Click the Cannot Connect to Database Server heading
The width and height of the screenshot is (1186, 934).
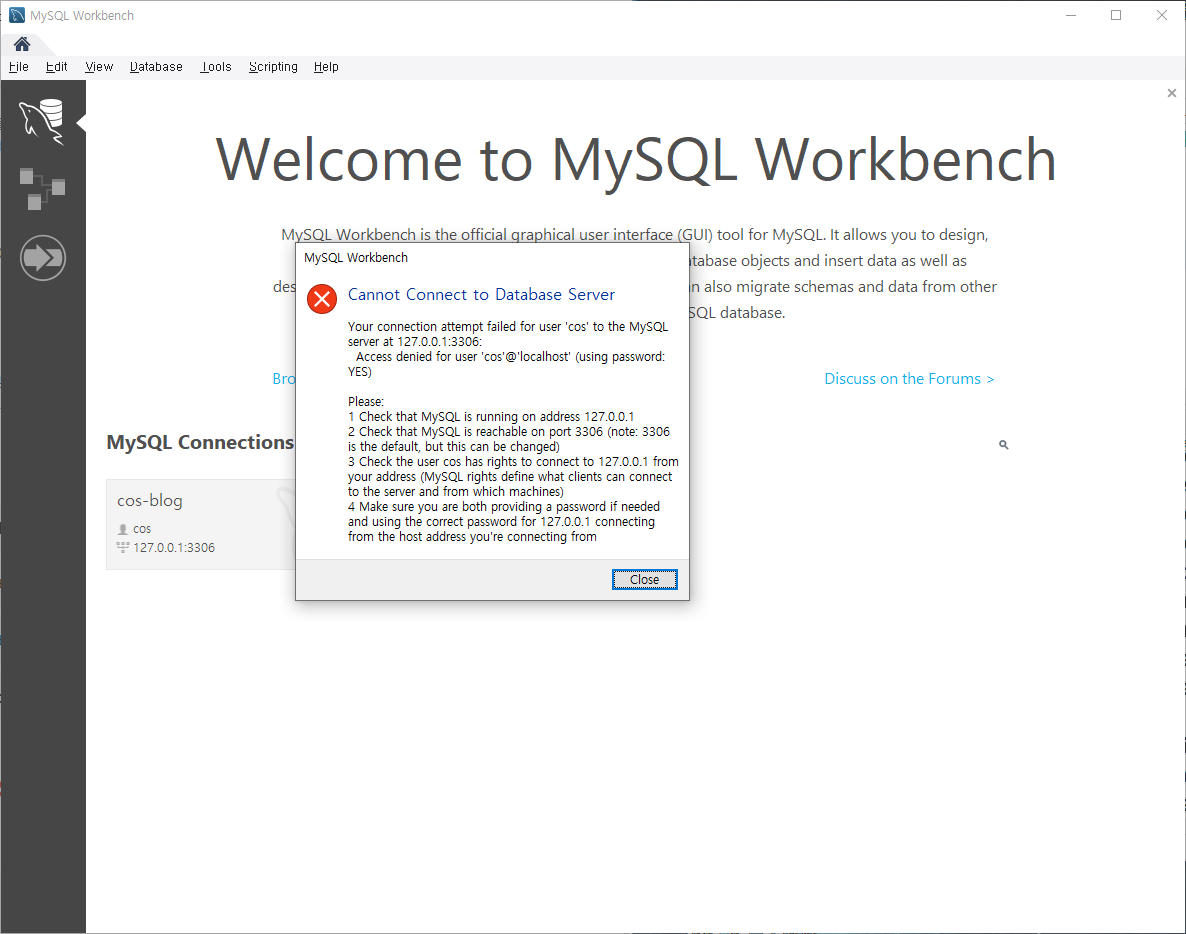[x=481, y=294]
